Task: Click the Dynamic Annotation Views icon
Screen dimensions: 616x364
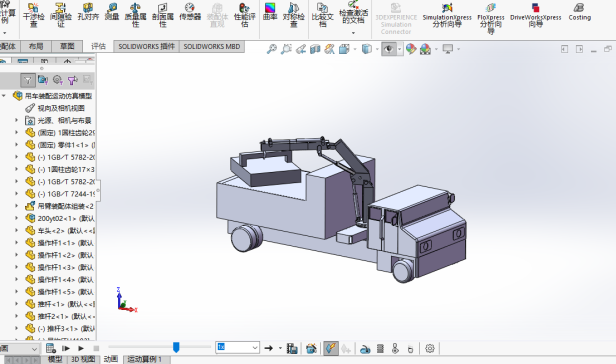Action: (329, 49)
